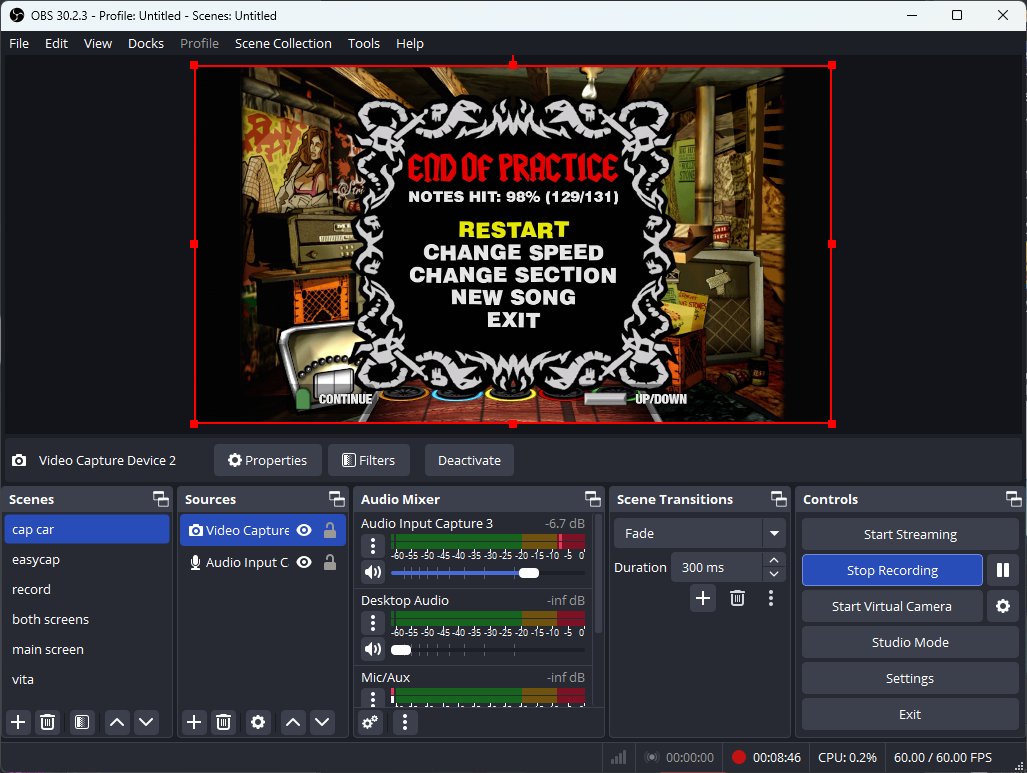Mute Desktop Audio speaker icon
This screenshot has width=1027, height=773.
point(373,649)
